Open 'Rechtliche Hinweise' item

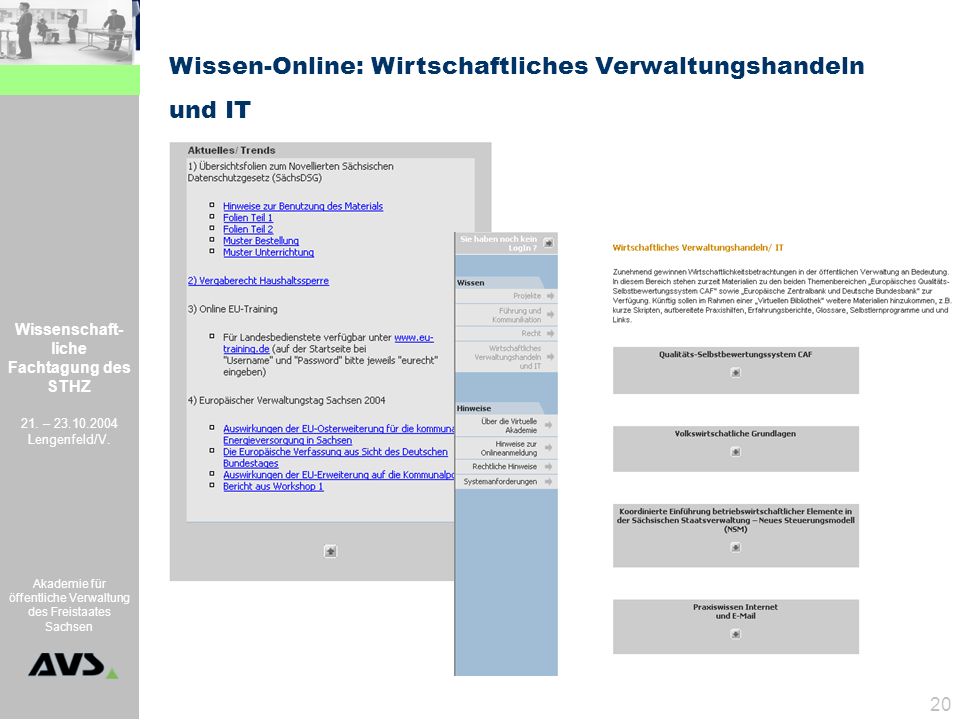click(504, 467)
